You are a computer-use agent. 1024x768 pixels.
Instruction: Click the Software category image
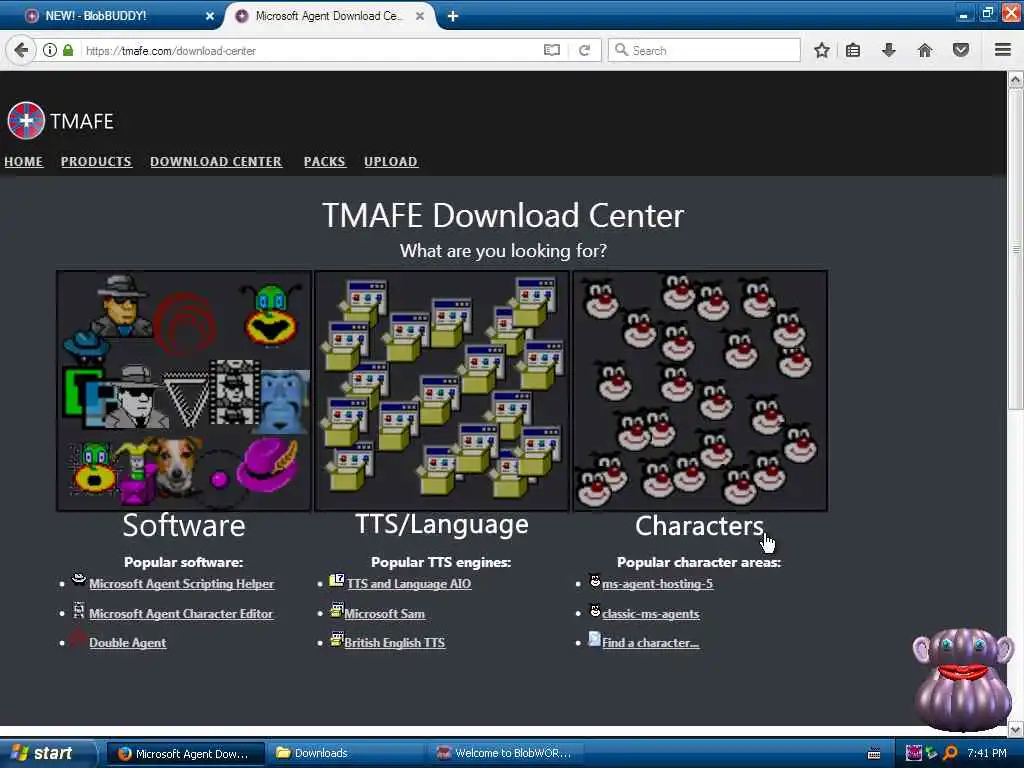(184, 391)
